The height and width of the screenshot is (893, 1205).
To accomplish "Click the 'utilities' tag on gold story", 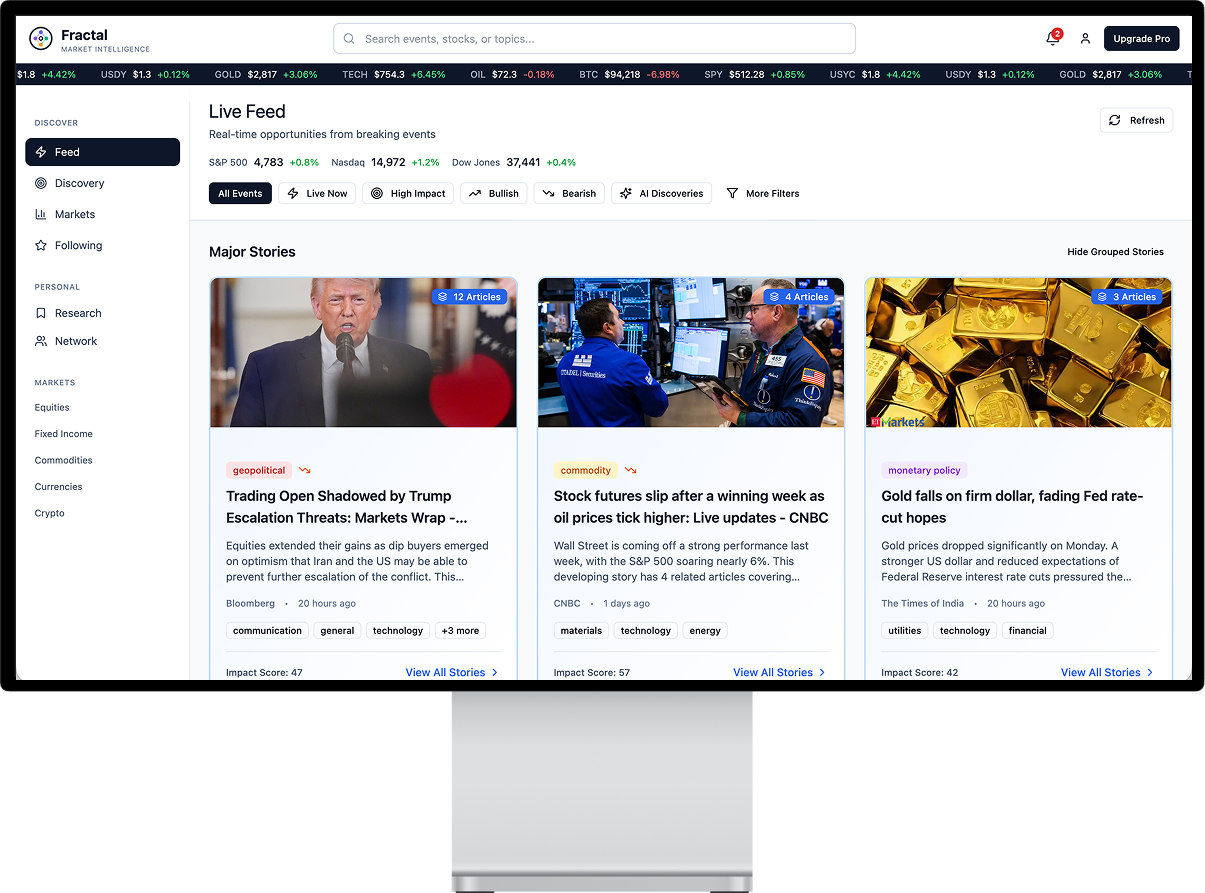I will [x=905, y=630].
